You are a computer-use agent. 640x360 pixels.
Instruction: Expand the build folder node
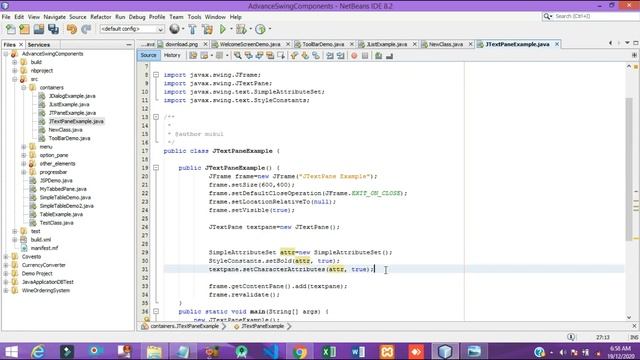15,62
